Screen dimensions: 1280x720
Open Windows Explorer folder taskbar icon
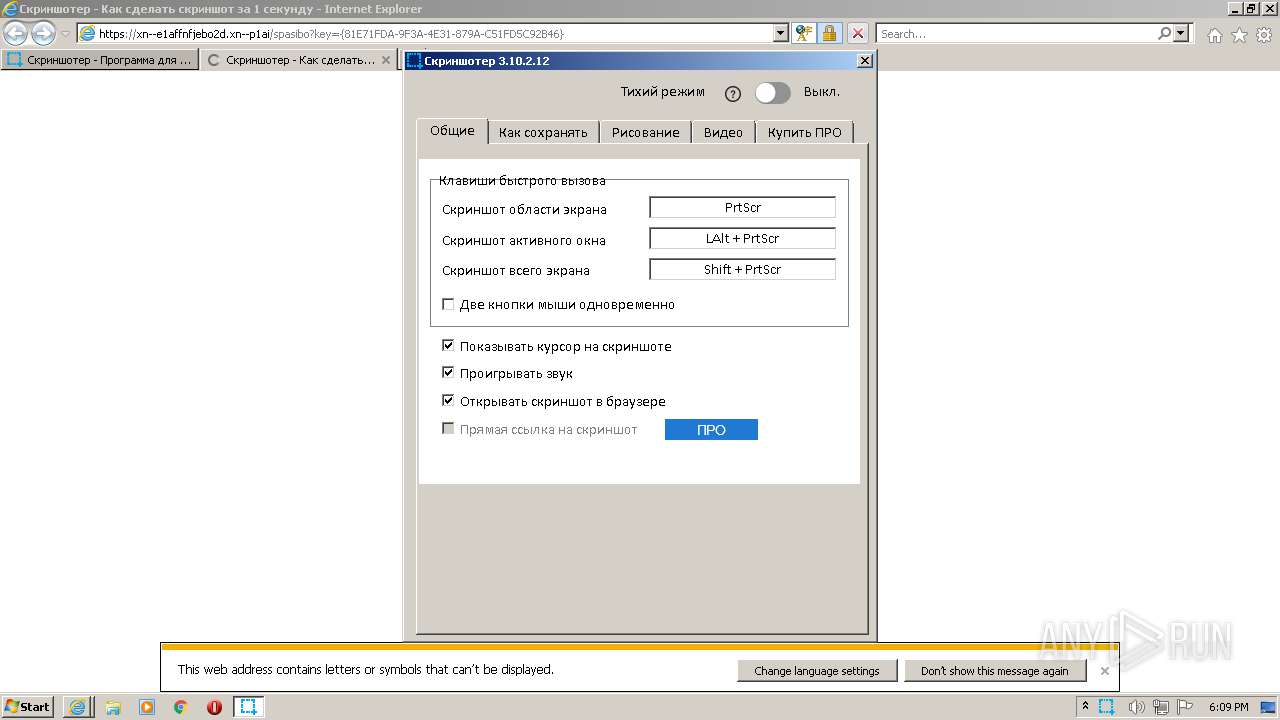click(x=113, y=707)
